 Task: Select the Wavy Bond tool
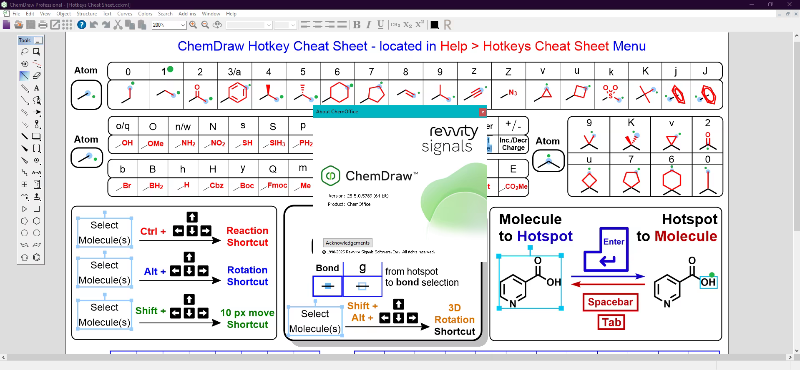pyautogui.click(x=24, y=172)
